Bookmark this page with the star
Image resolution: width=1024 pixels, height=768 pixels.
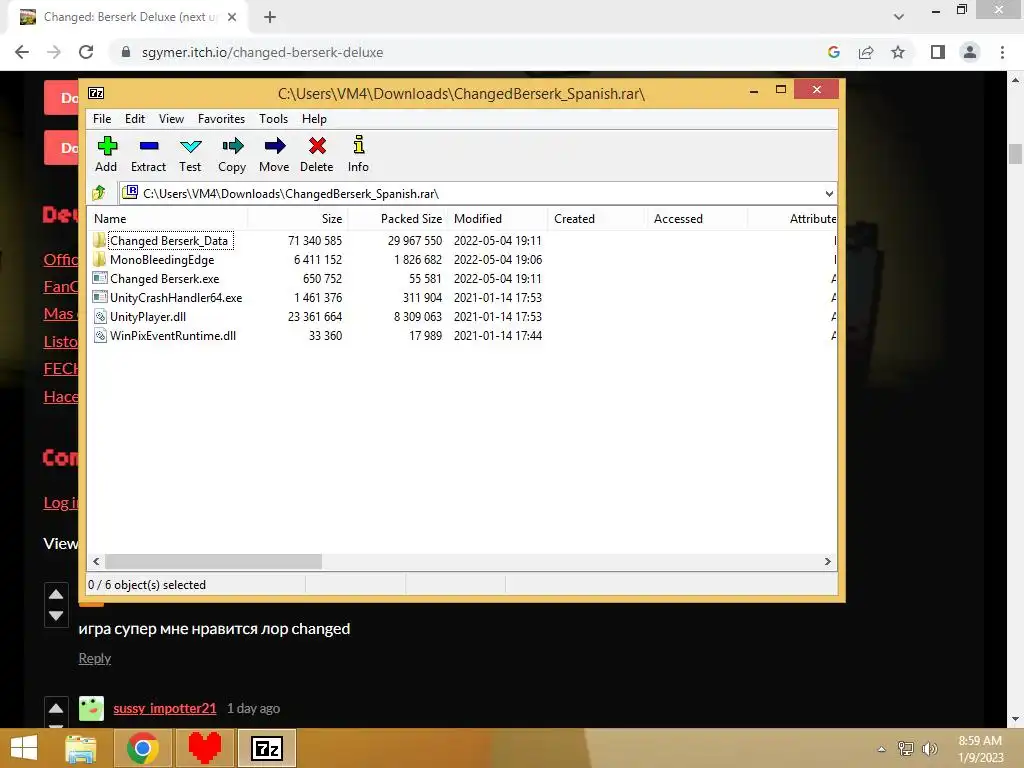point(898,52)
